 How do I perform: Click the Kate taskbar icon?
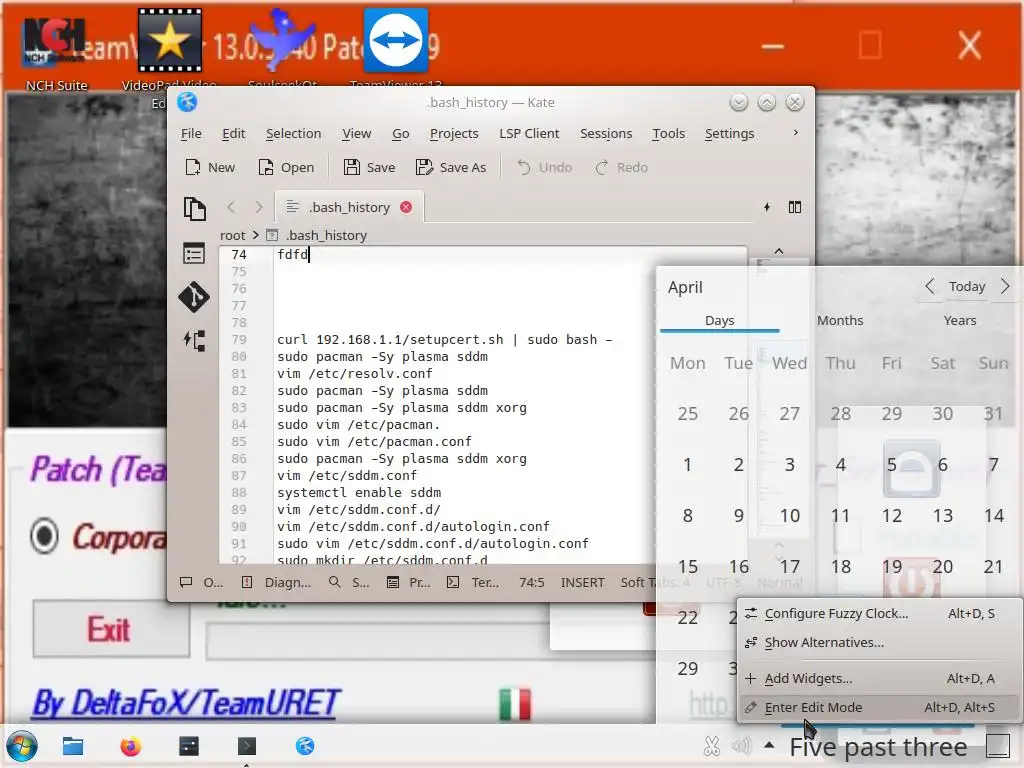(305, 746)
